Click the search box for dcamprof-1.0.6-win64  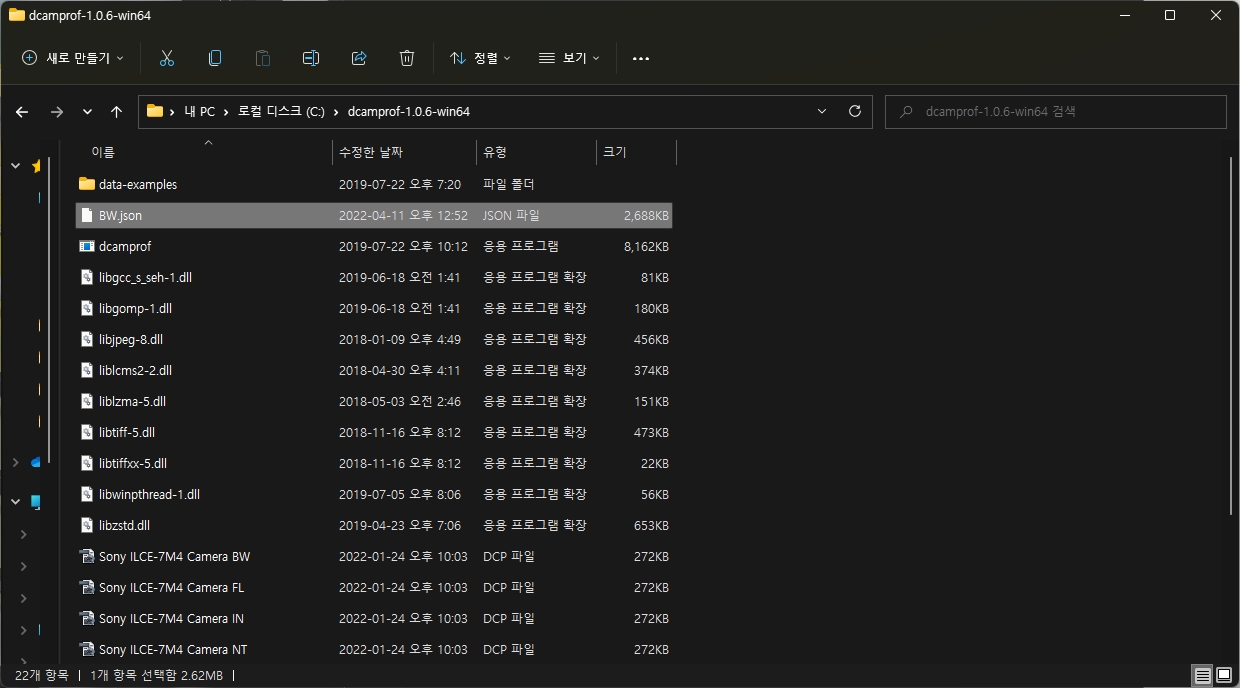[x=1056, y=112]
